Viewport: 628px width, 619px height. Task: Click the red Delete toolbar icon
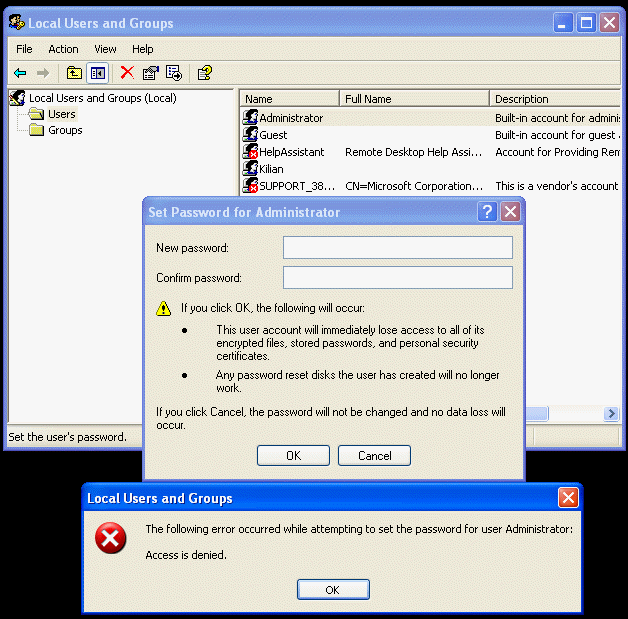[127, 72]
